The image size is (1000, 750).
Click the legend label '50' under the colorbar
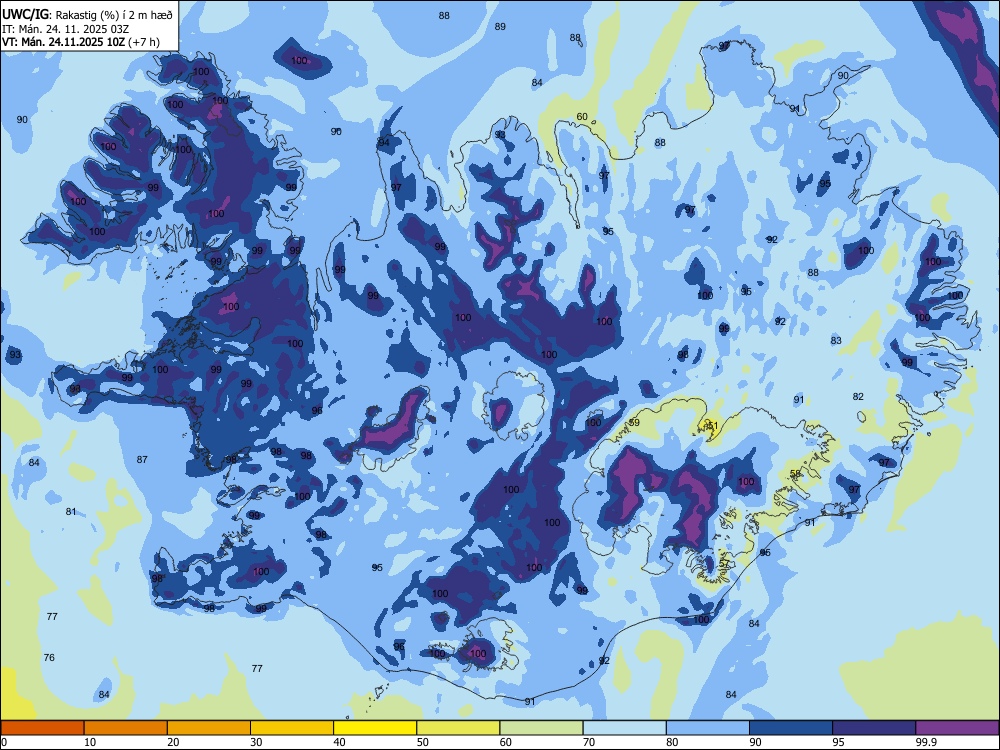click(423, 742)
